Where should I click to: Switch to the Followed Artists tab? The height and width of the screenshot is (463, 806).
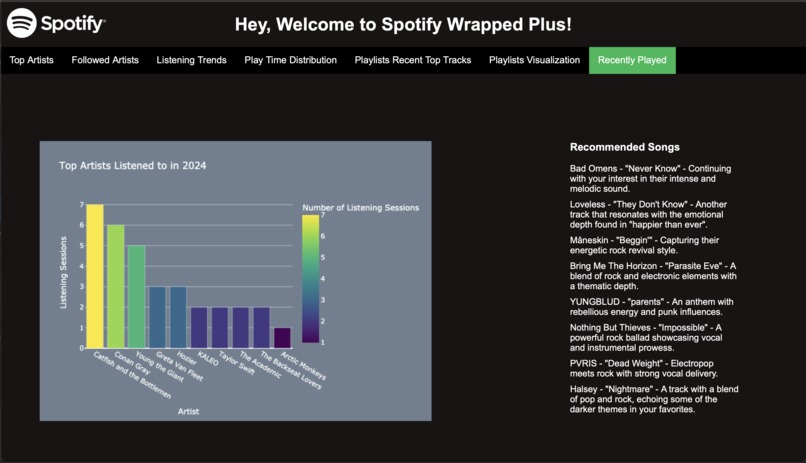click(105, 60)
